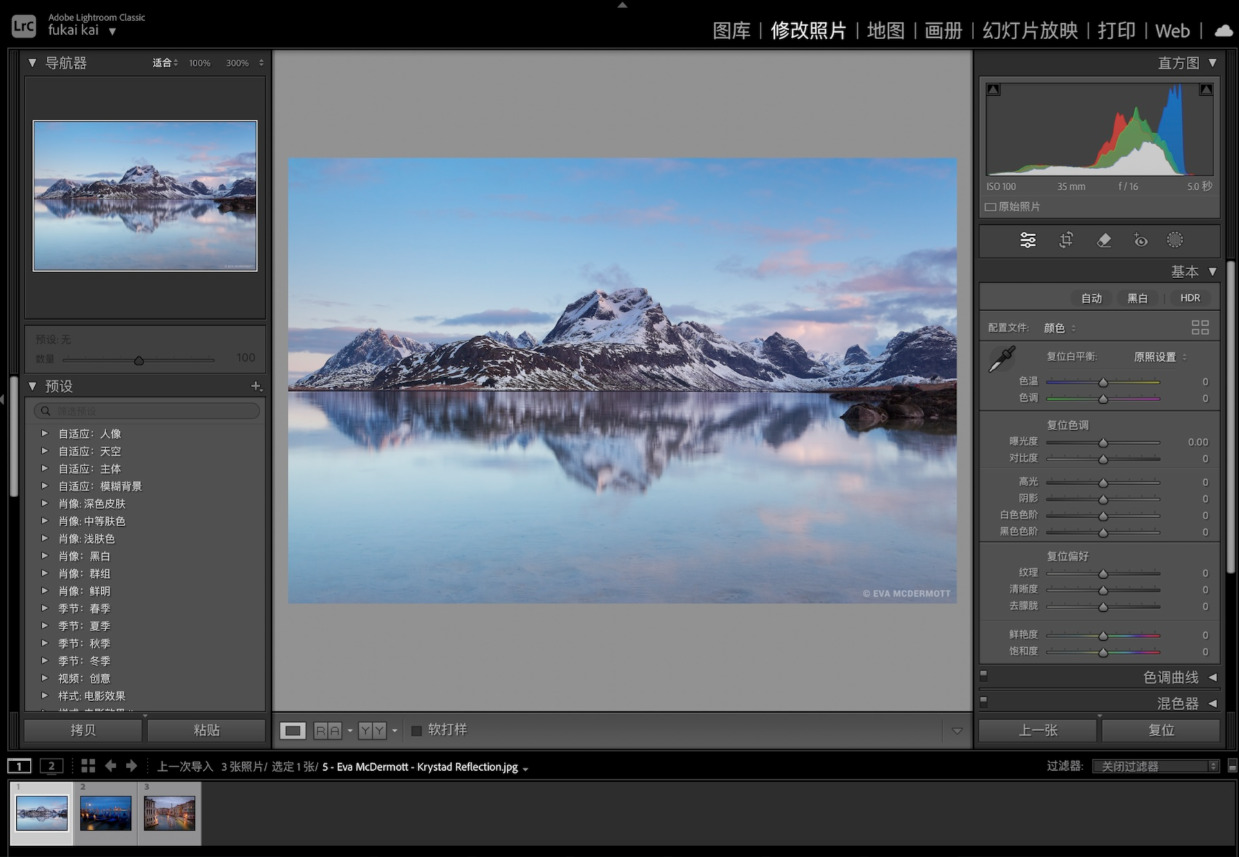Switch to RA before/after reference view
This screenshot has height=857, width=1239.
(327, 731)
